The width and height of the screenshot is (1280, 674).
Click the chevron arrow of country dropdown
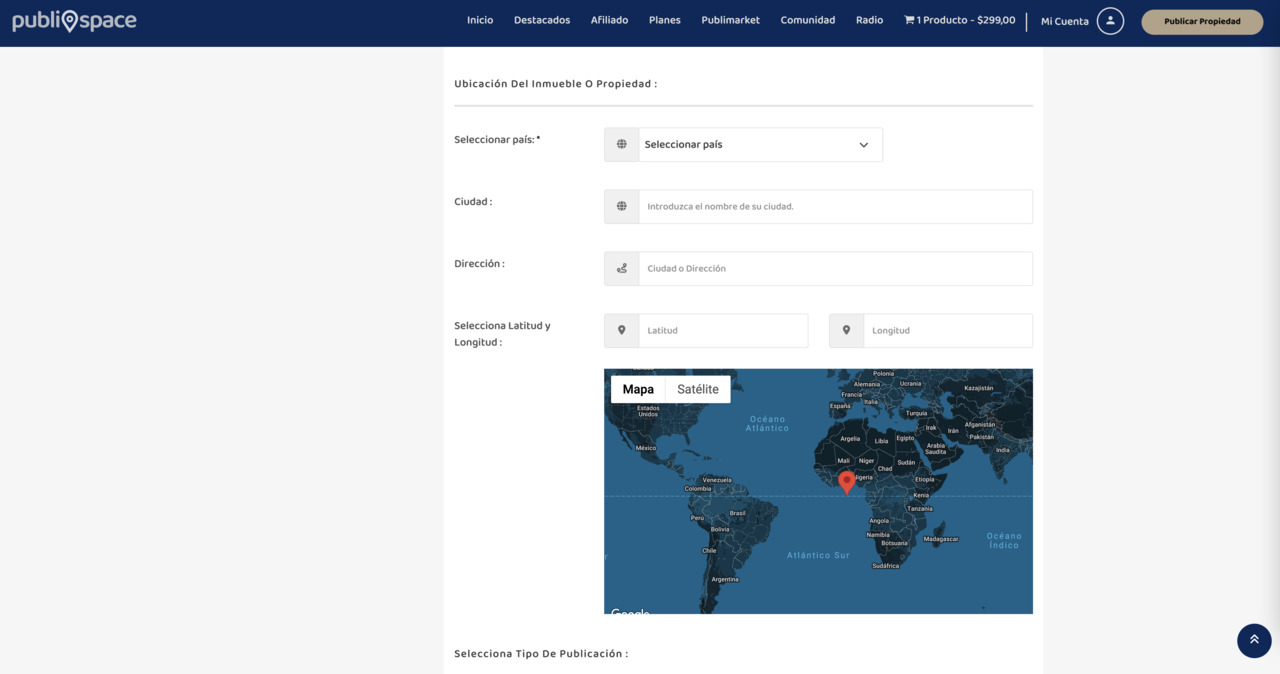864,145
